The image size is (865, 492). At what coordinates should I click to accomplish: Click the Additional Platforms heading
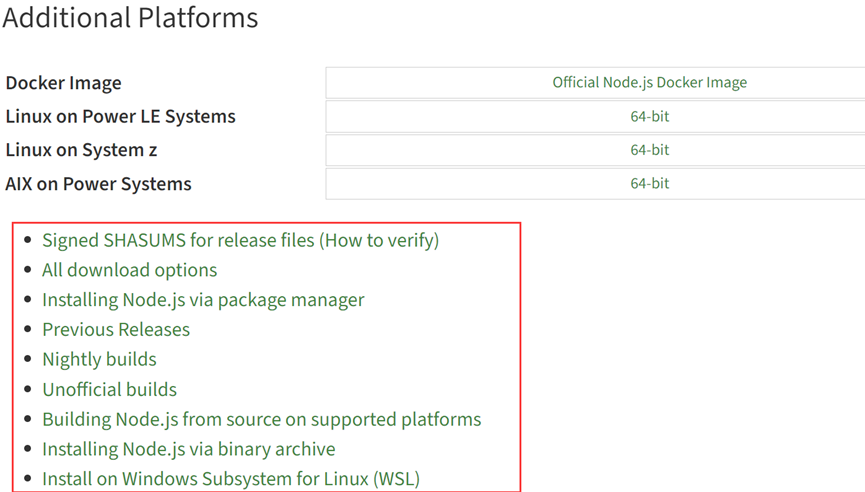click(130, 18)
